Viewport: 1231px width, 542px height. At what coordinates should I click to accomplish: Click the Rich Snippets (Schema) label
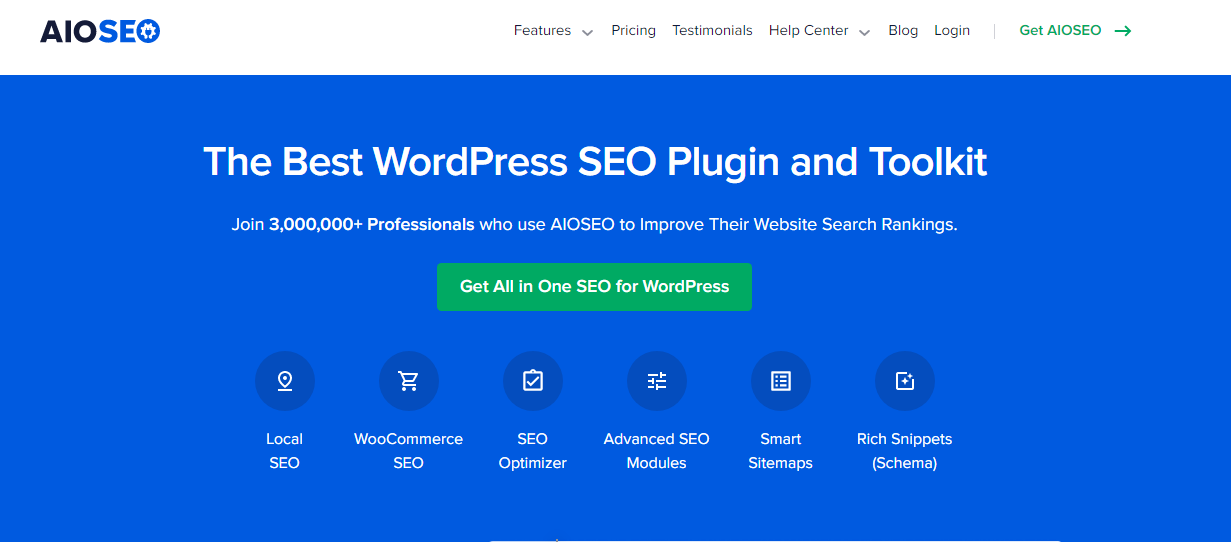(905, 451)
